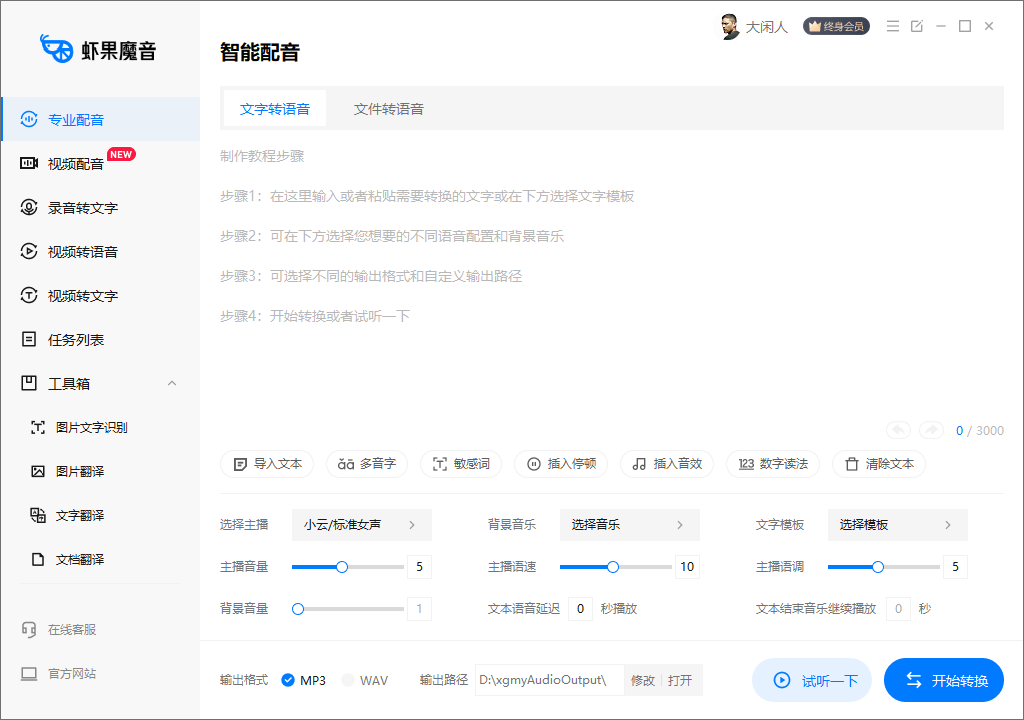This screenshot has height=720, width=1024.
Task: Switch to the 文件转语音 tab
Action: tap(388, 108)
